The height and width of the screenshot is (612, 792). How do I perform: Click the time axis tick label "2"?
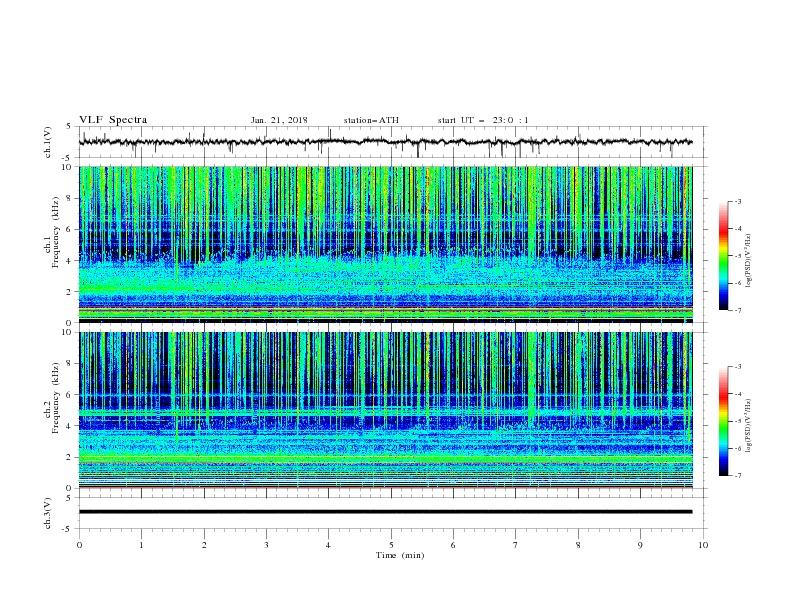pyautogui.click(x=204, y=545)
